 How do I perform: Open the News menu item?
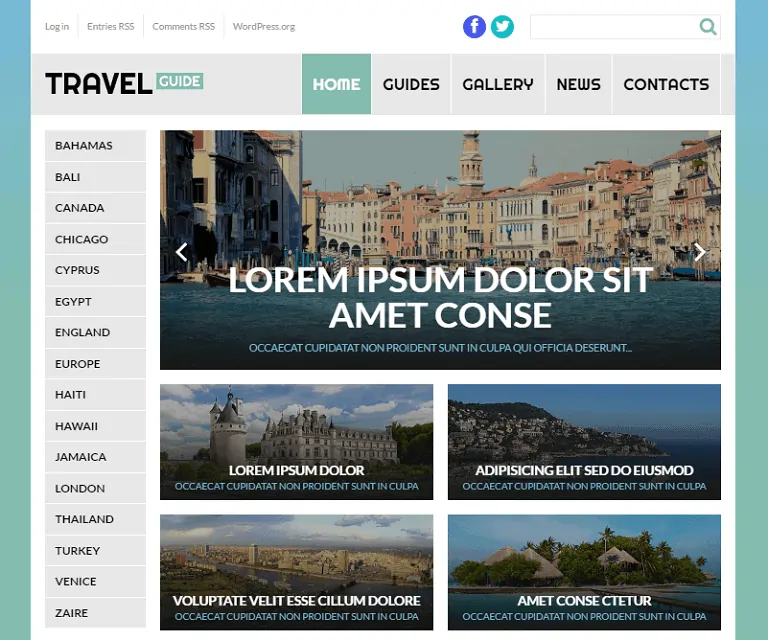click(x=578, y=84)
